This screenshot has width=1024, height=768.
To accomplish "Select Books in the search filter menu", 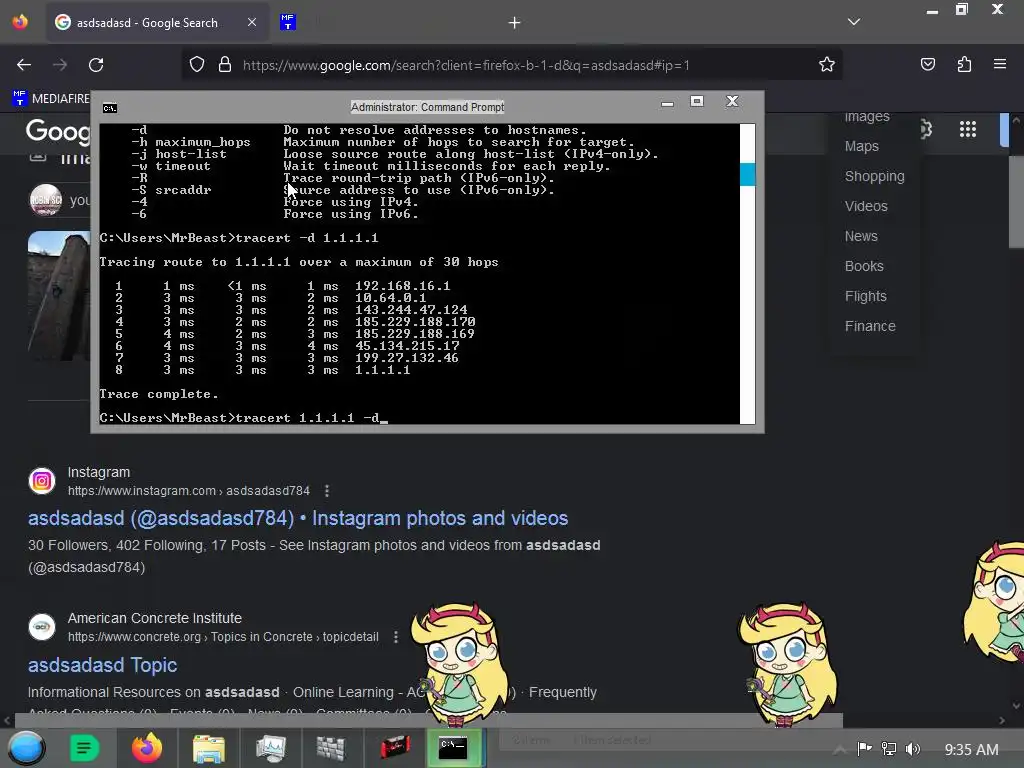I will coord(863,266).
